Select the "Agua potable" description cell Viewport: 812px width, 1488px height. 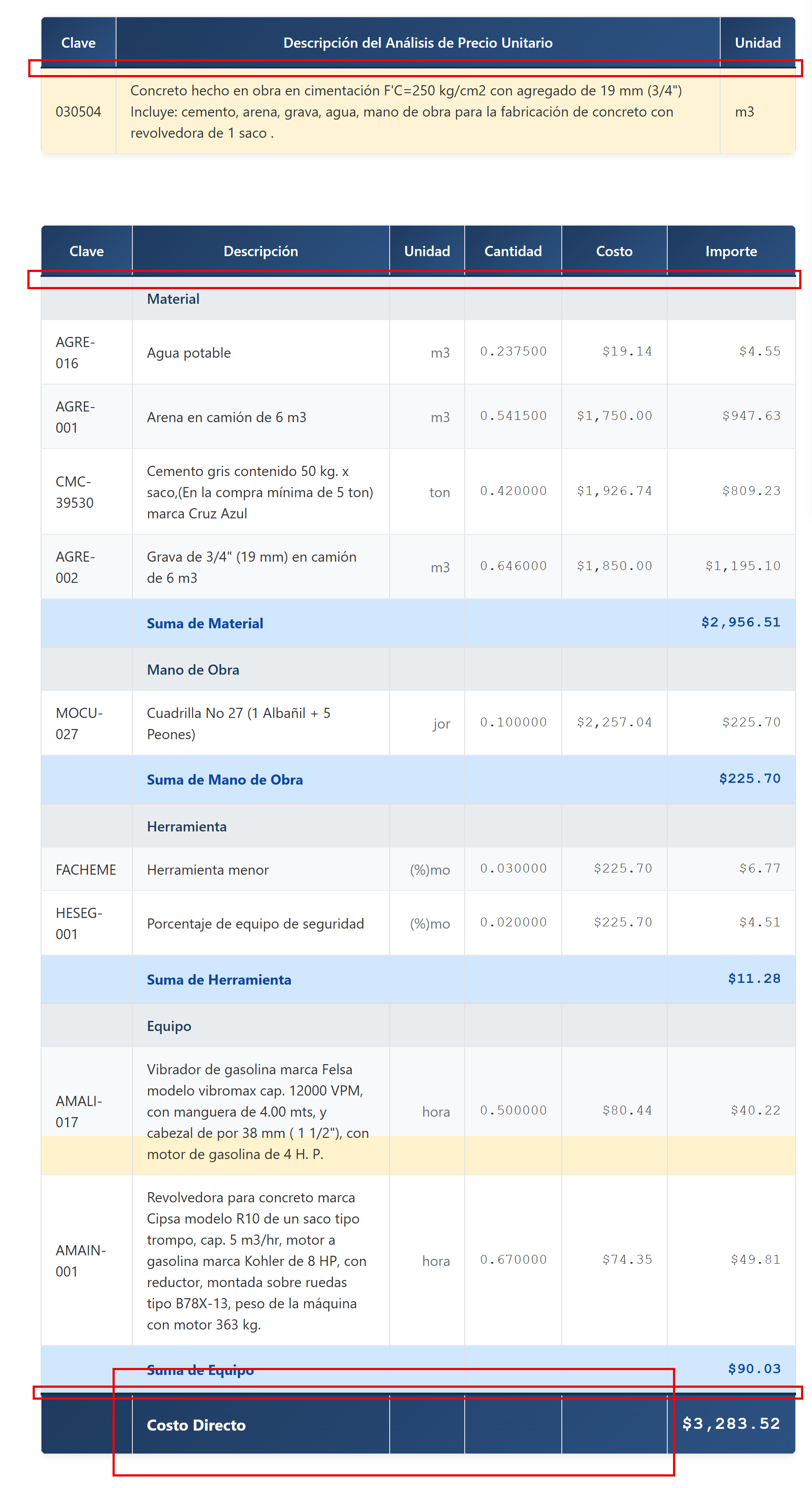click(x=189, y=353)
